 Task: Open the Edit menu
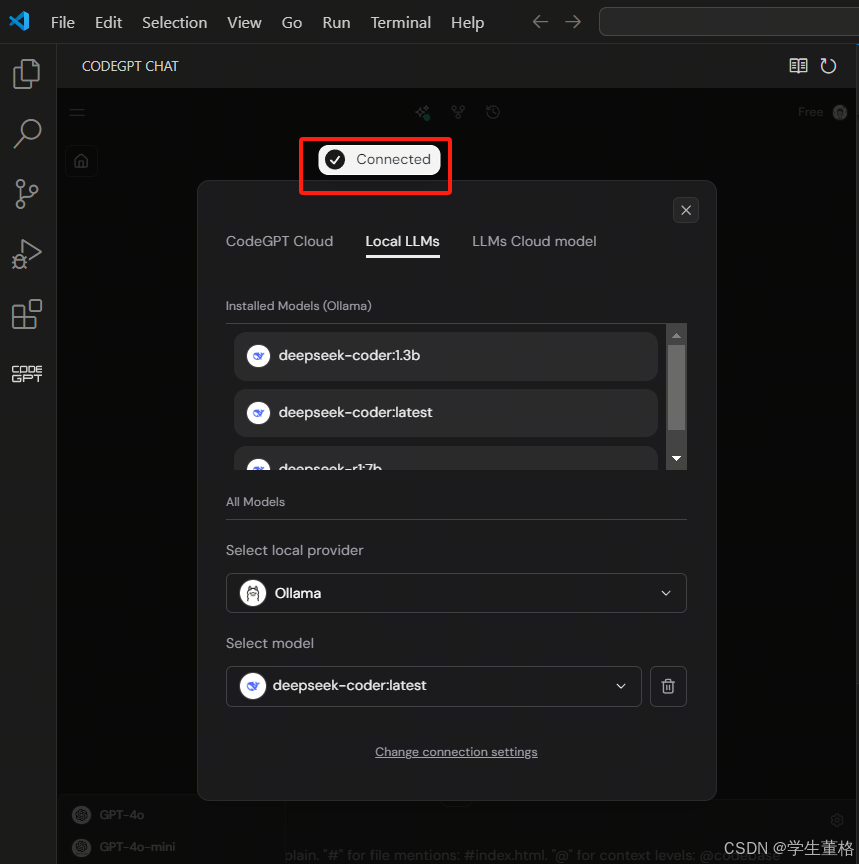click(109, 23)
